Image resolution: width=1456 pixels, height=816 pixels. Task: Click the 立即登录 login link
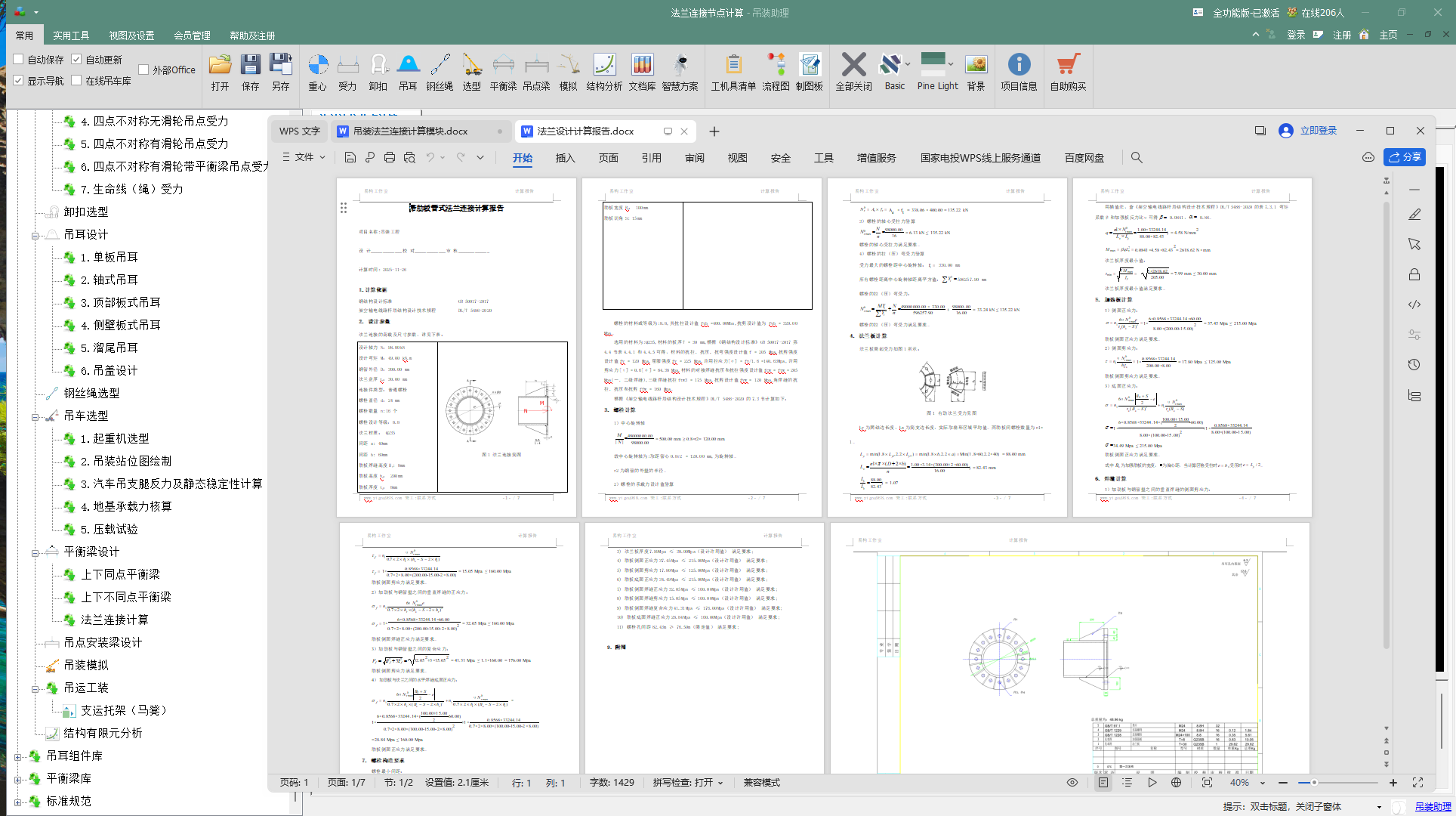[x=1318, y=131]
